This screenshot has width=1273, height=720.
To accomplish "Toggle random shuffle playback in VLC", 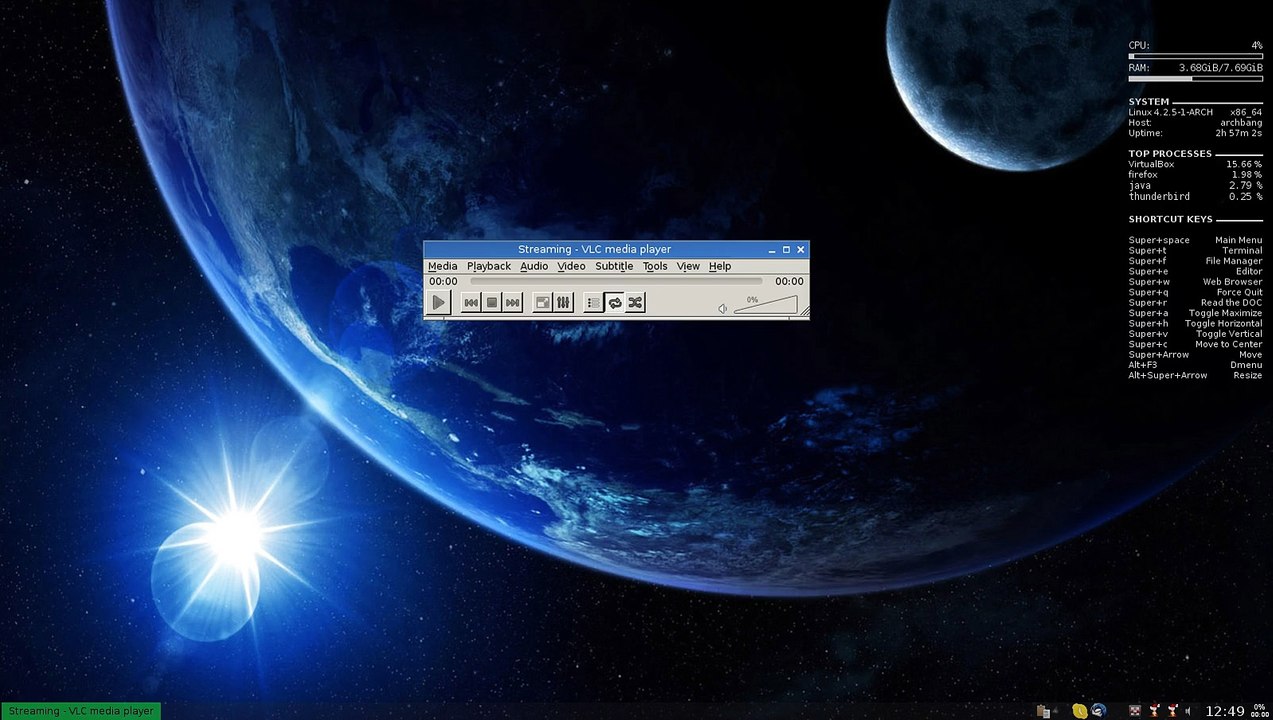I will pos(635,302).
